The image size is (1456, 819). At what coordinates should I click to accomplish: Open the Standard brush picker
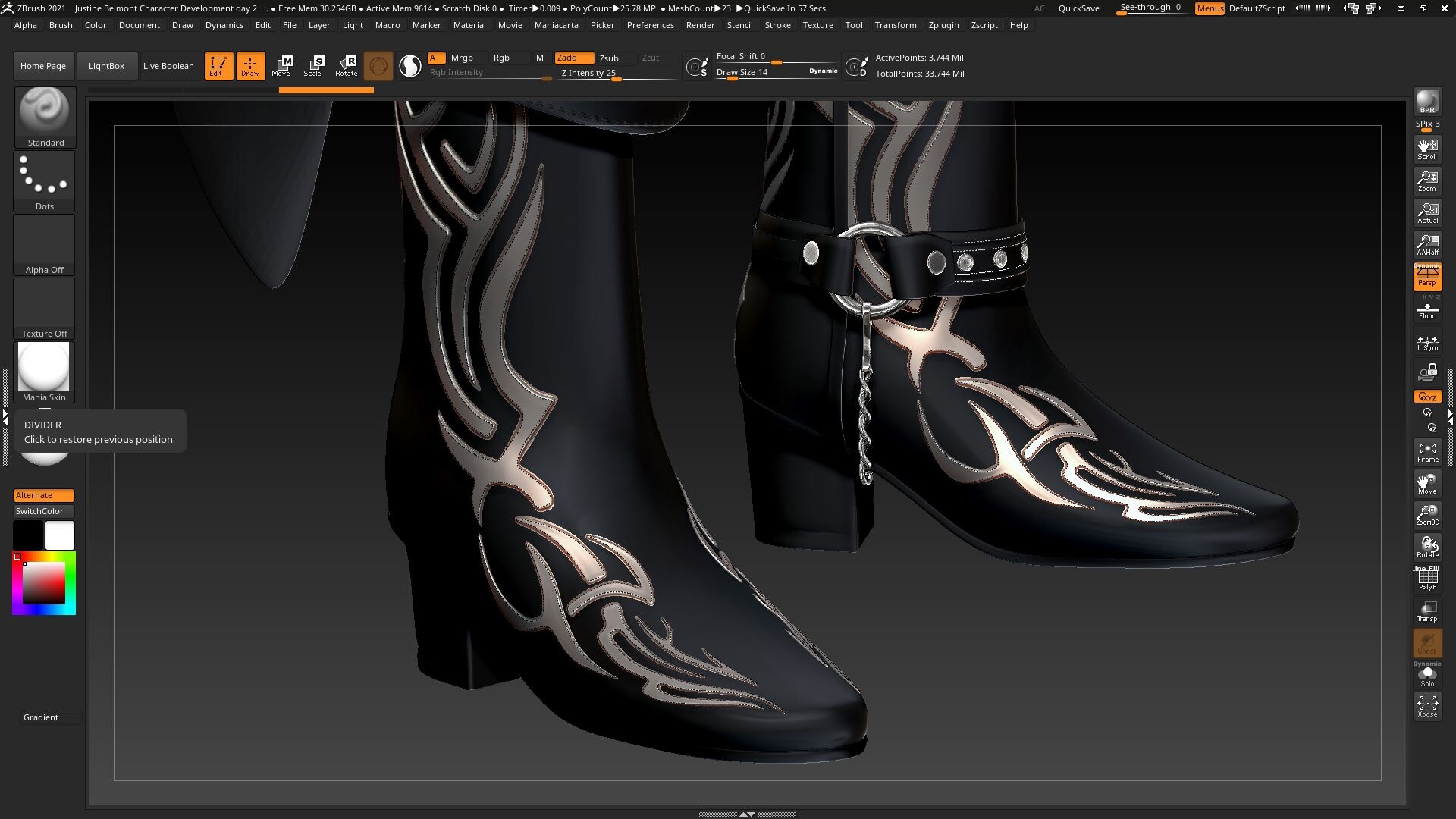point(45,118)
